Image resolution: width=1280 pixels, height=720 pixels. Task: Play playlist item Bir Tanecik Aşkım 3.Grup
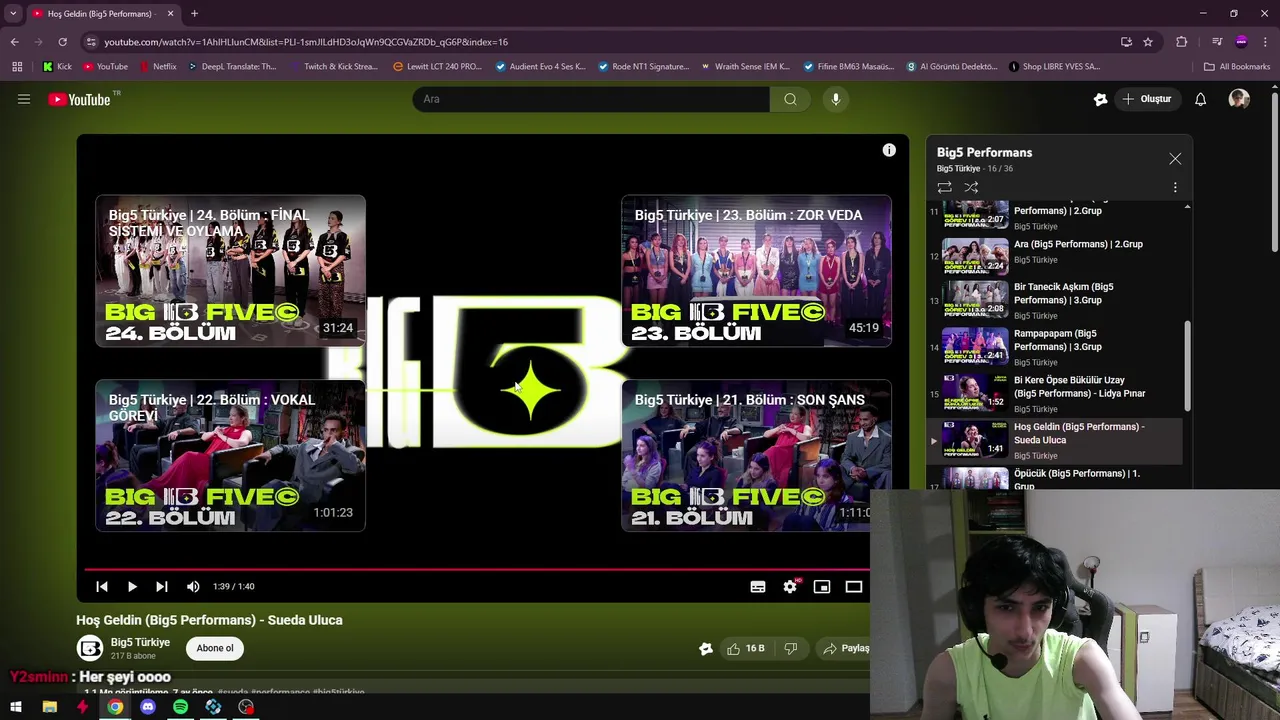1055,300
